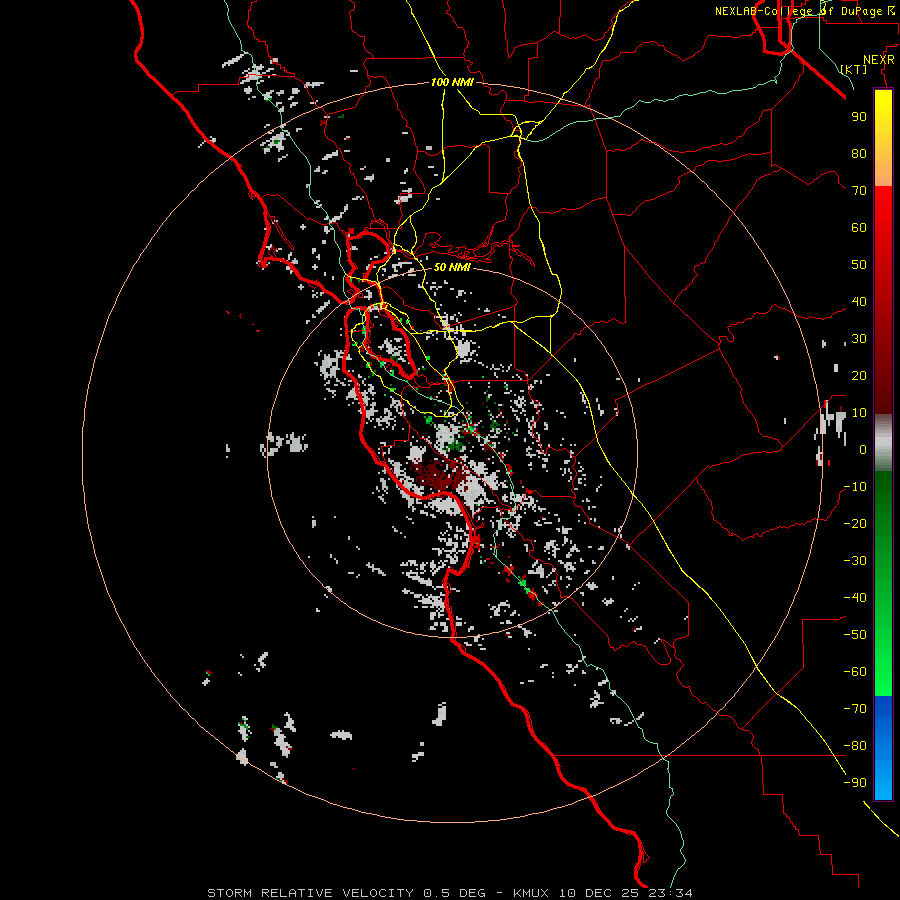Click the 0 value on the velocity scale
This screenshot has width=900, height=900.
point(863,449)
